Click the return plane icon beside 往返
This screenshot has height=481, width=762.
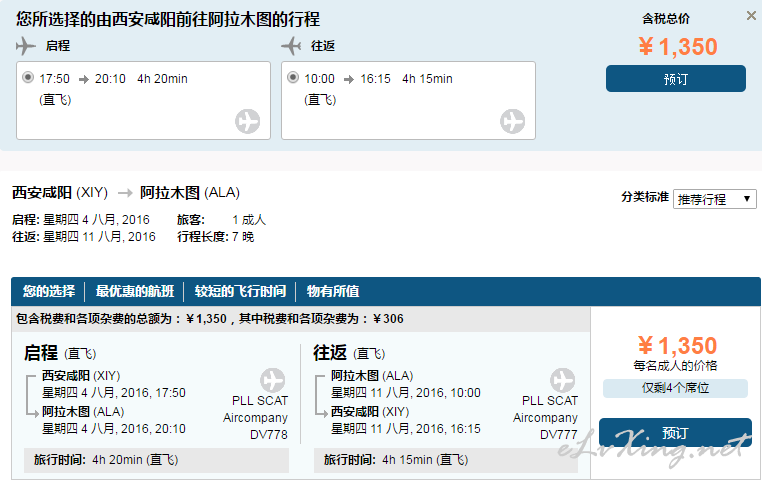coord(291,46)
